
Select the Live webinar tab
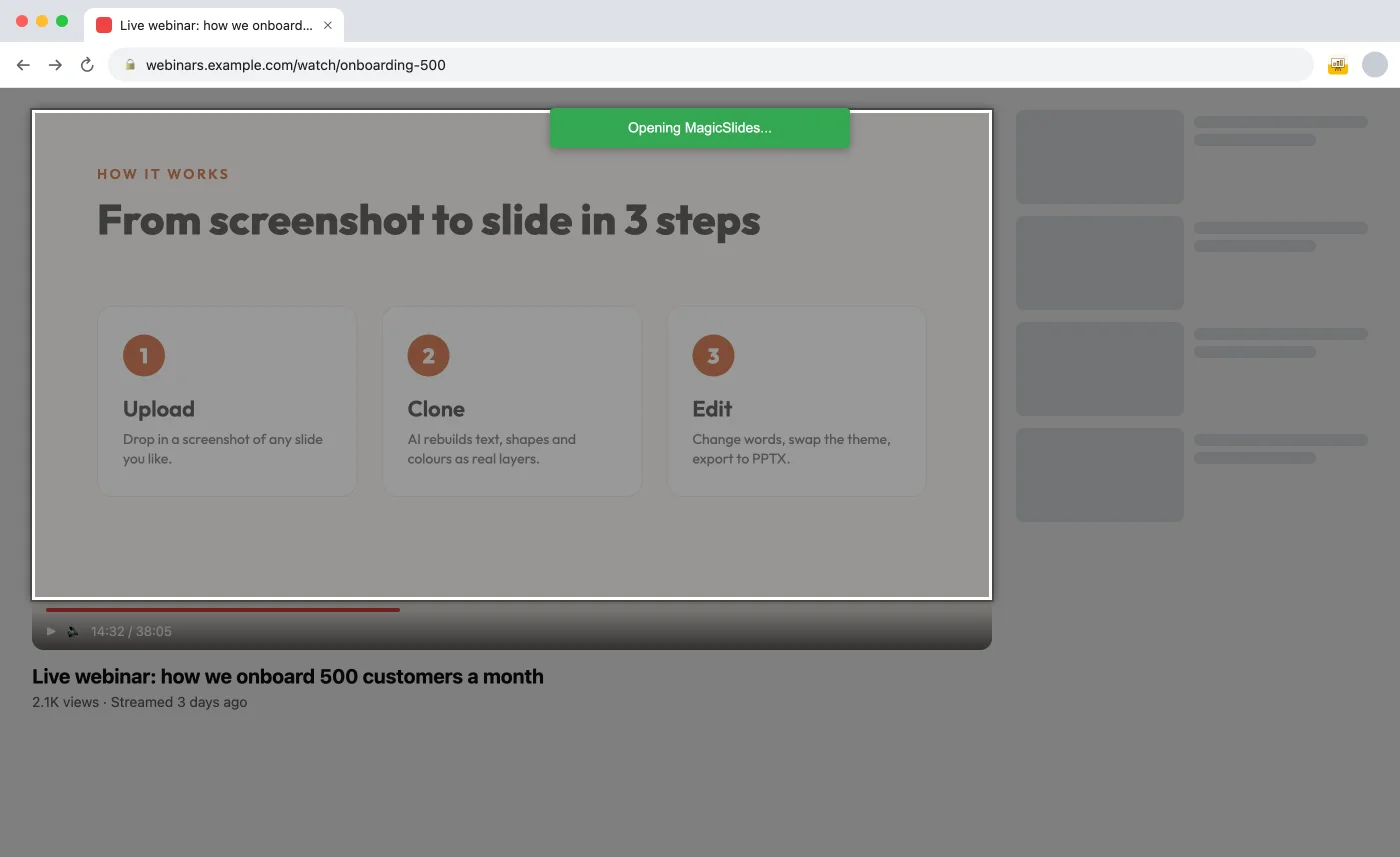(214, 25)
